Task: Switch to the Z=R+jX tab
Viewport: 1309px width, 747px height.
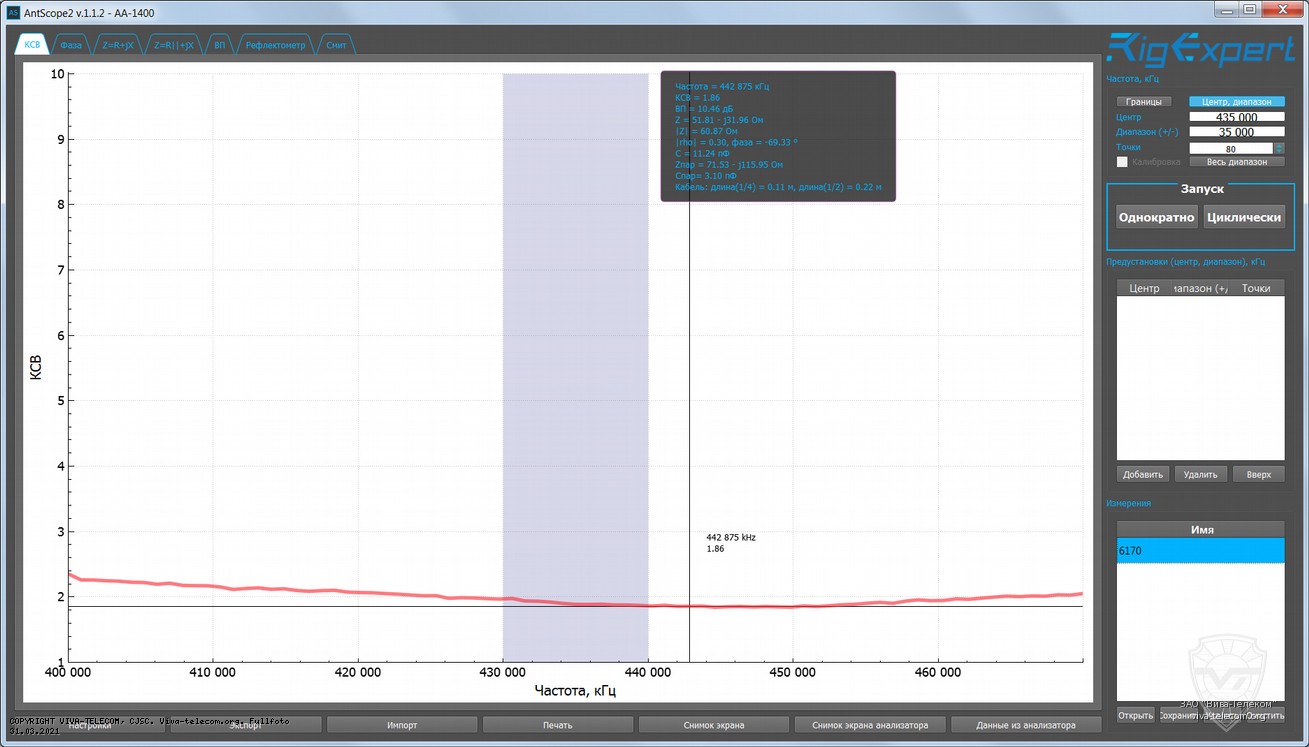Action: [118, 45]
